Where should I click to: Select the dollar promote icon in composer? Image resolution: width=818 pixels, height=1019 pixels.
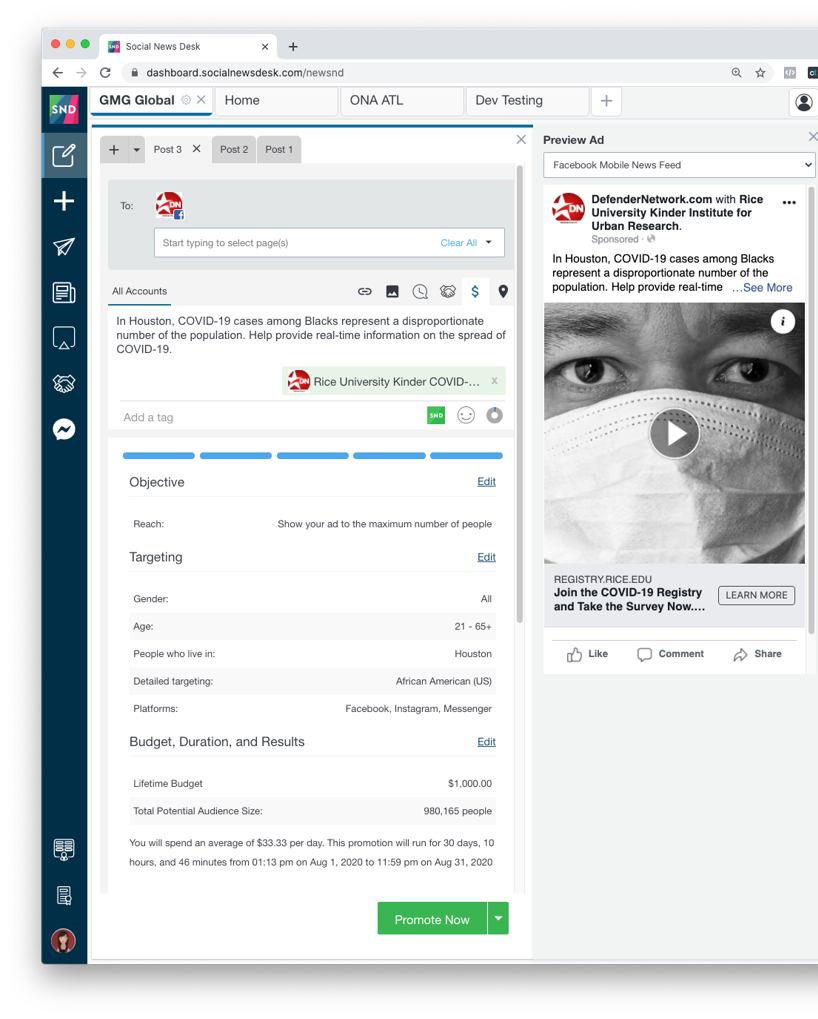point(475,292)
